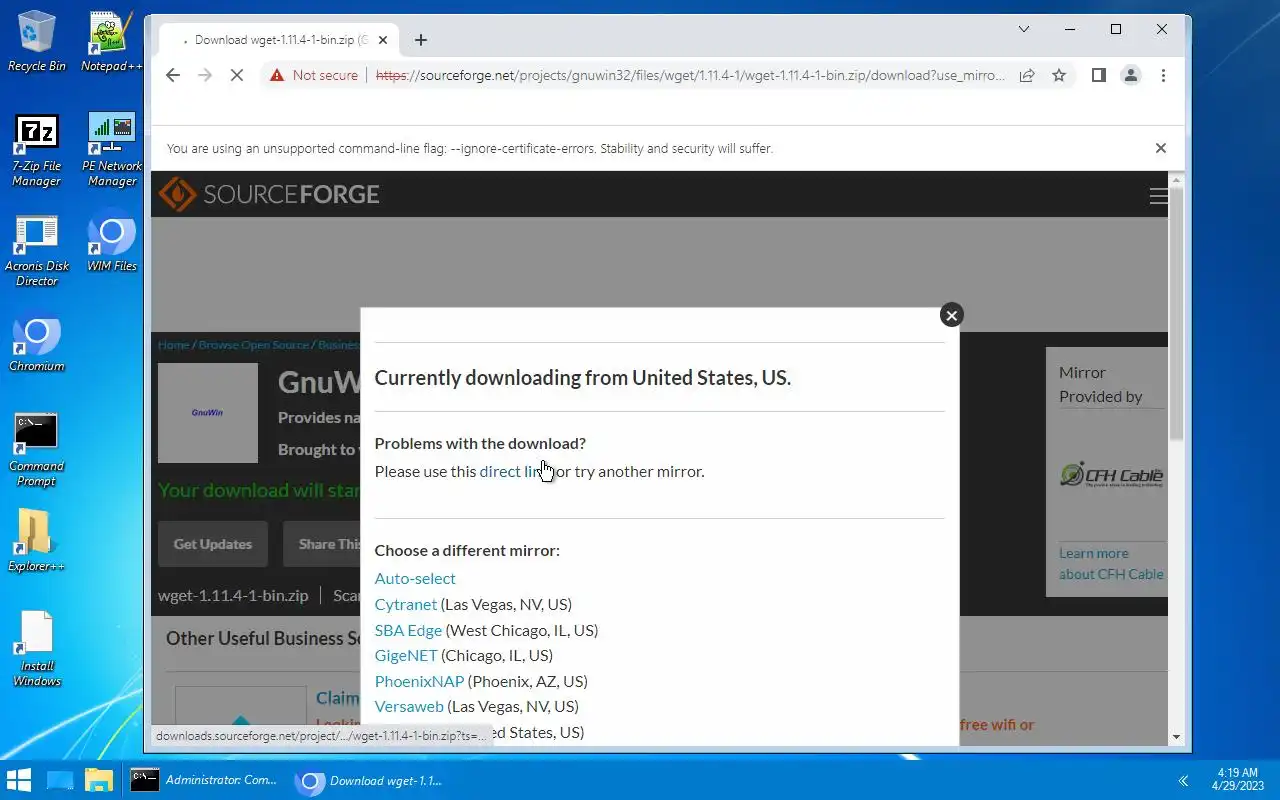This screenshot has height=800, width=1280.
Task: Stop loading the page
Action: (x=237, y=75)
